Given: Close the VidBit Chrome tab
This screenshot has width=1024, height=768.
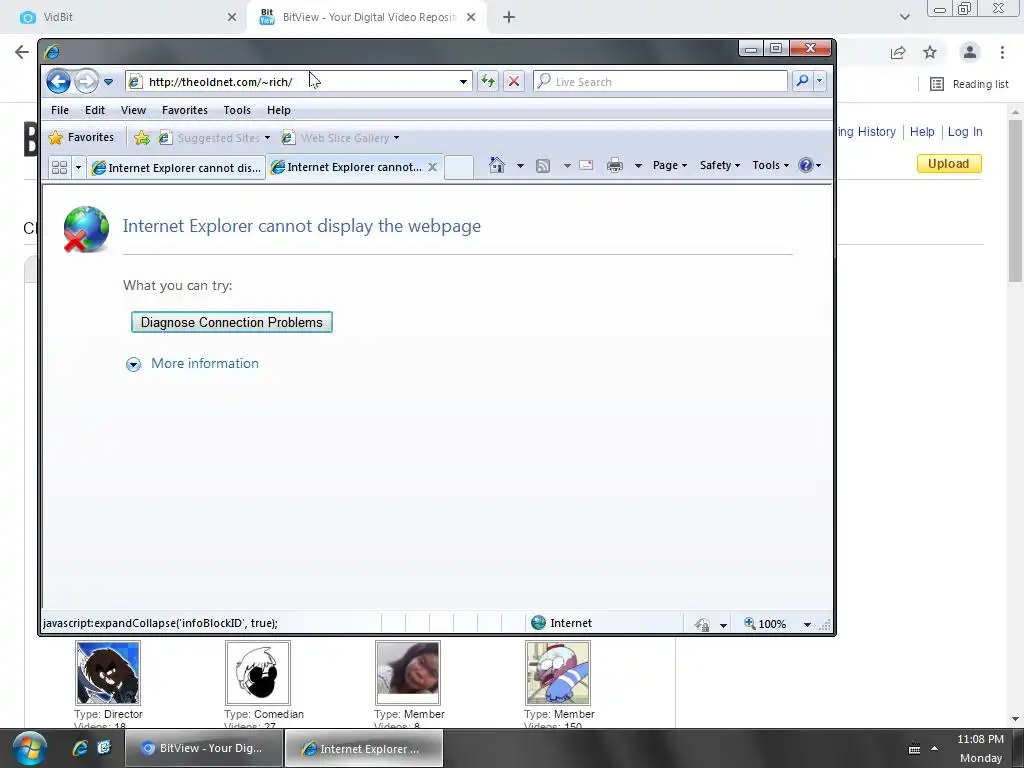Looking at the screenshot, I should pos(232,17).
